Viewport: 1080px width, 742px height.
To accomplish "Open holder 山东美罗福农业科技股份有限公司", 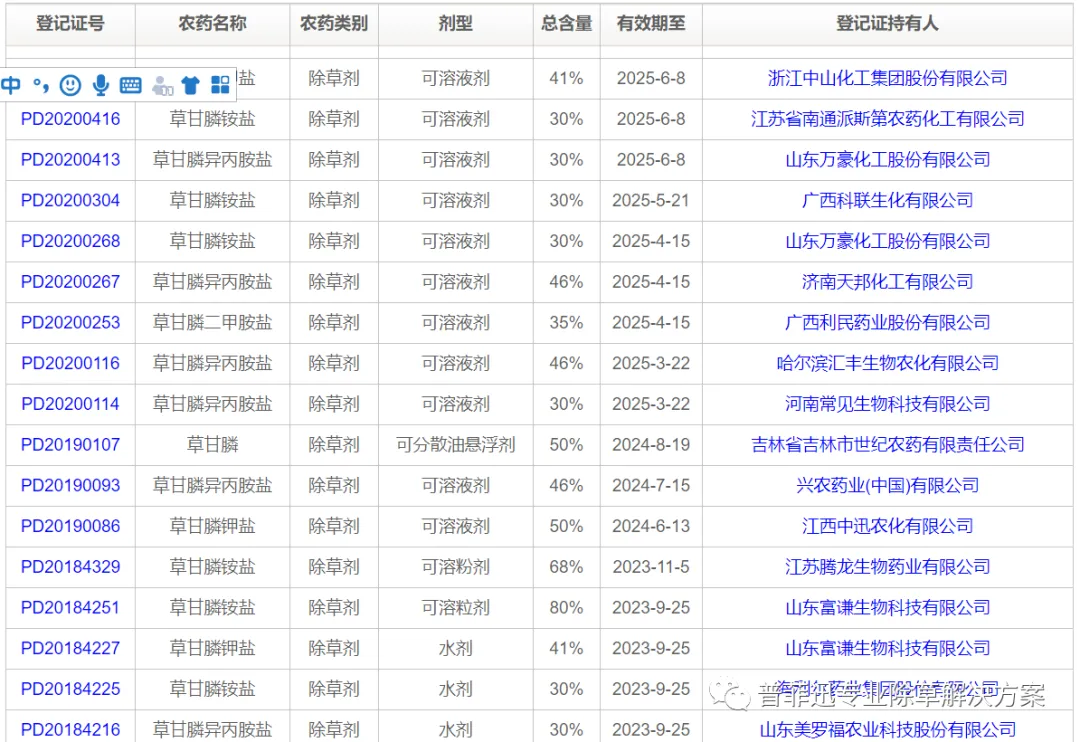I will click(887, 729).
